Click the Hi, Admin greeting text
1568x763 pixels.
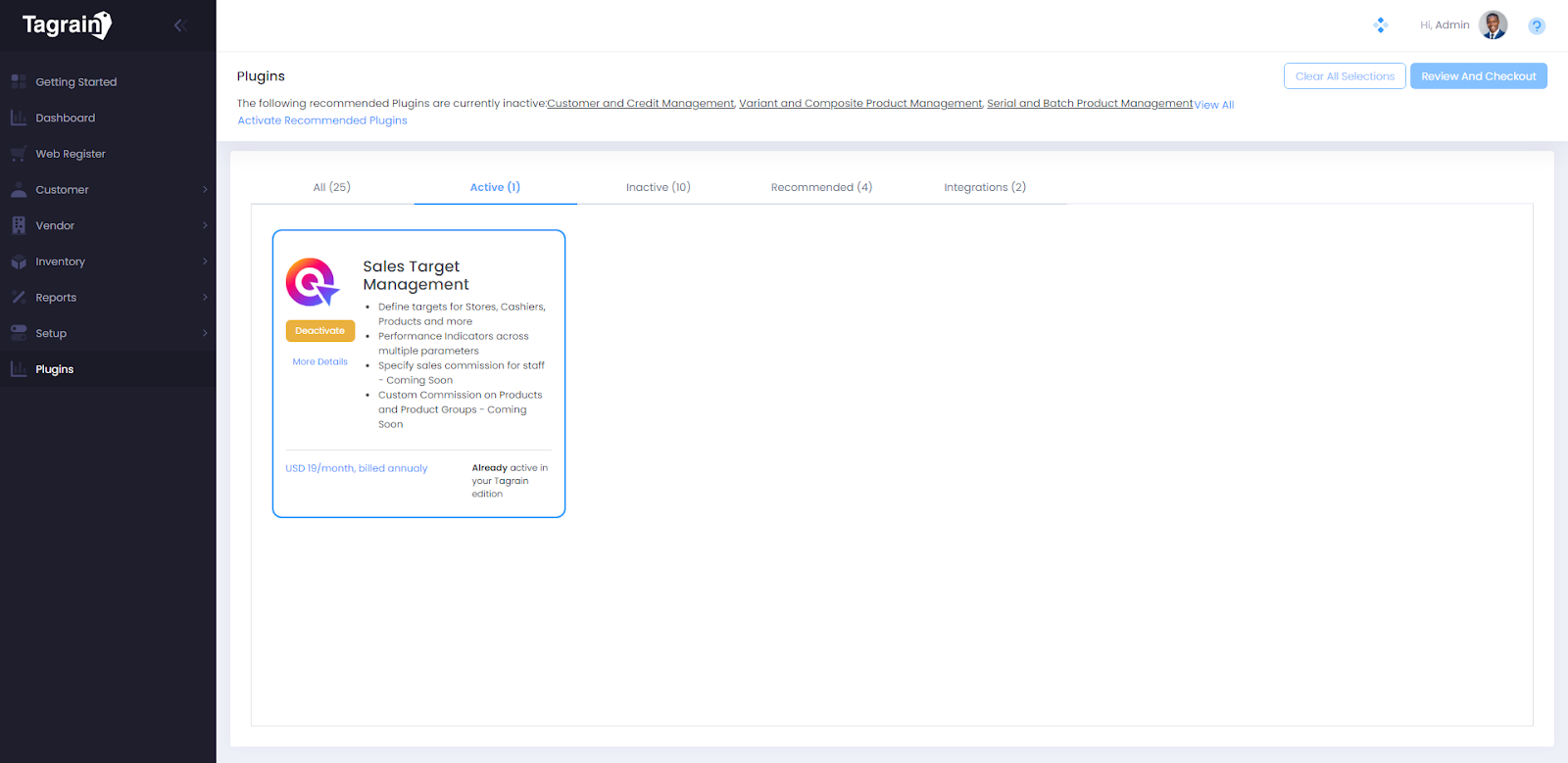pyautogui.click(x=1445, y=25)
